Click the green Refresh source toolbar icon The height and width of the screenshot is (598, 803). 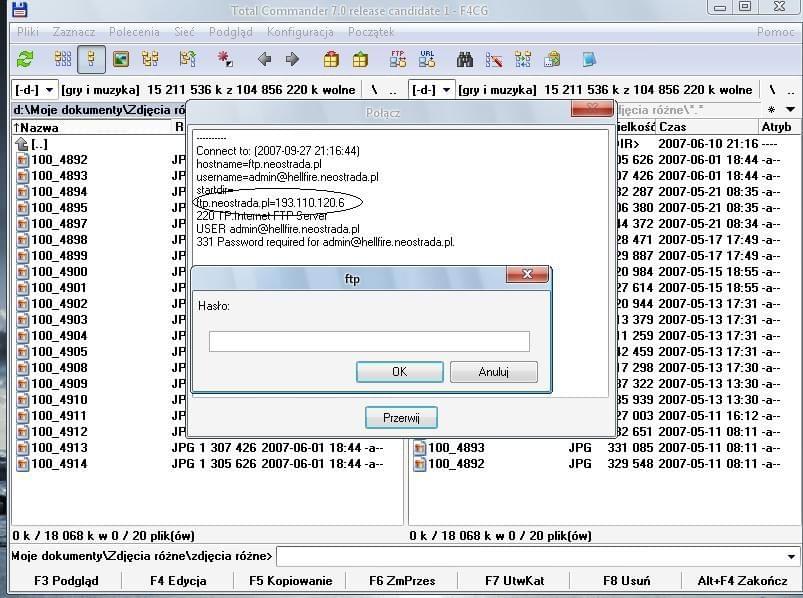tap(25, 59)
